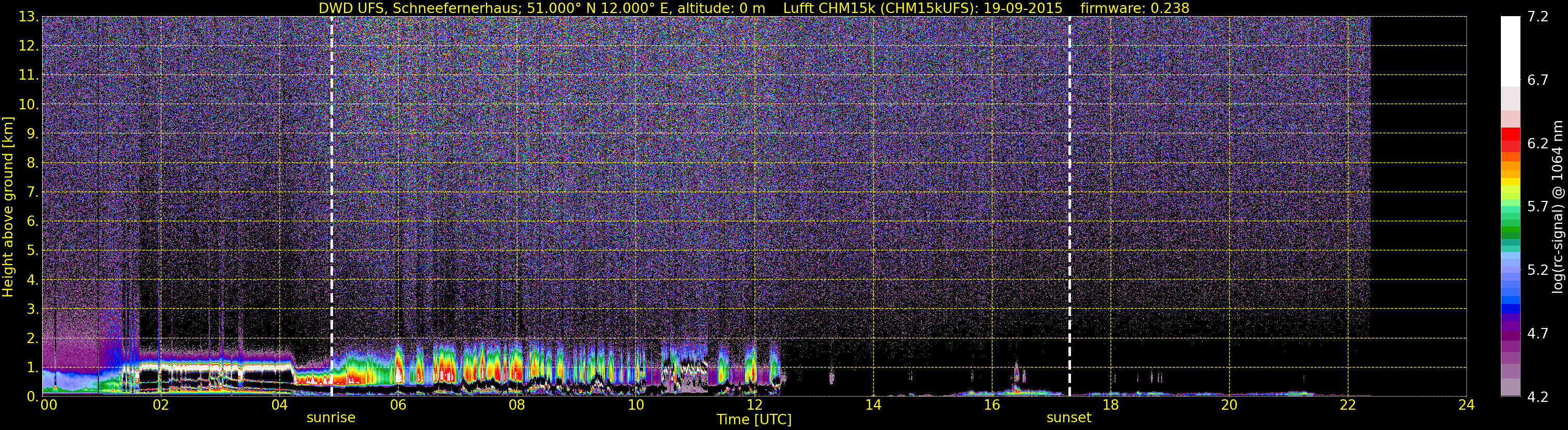1568x430 pixels.
Task: Click the time axis tick "18"
Action: pos(1110,405)
